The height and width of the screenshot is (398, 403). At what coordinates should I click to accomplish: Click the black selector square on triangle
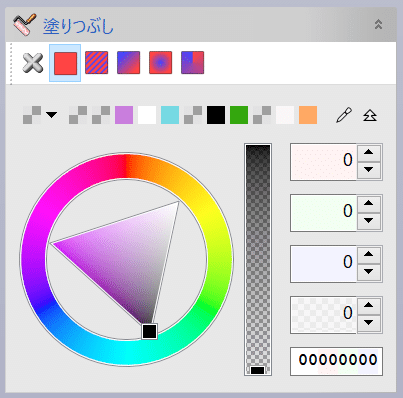click(x=149, y=331)
